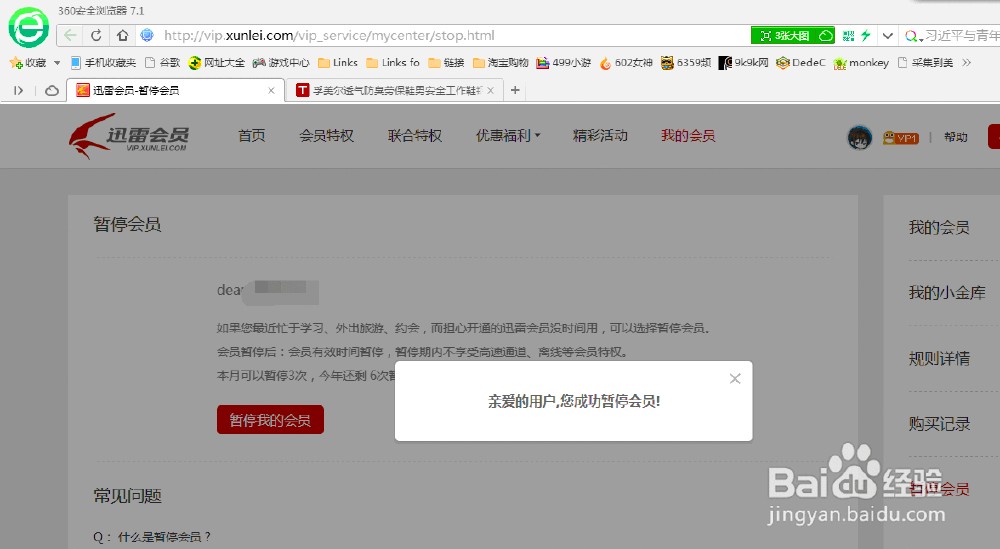
Task: Toggle the sidebar panel icon
Action: 18,91
